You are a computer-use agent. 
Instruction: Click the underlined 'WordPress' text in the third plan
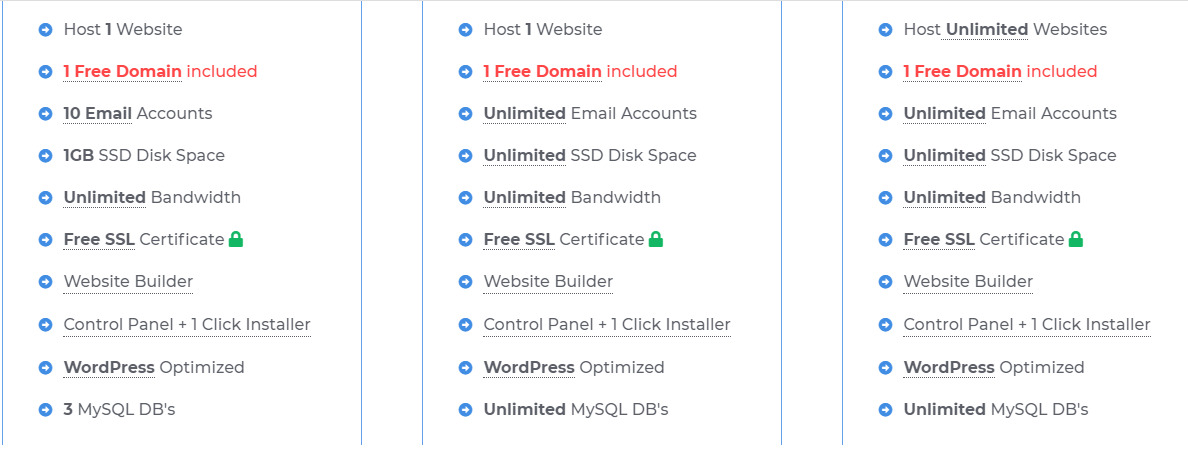(x=949, y=367)
